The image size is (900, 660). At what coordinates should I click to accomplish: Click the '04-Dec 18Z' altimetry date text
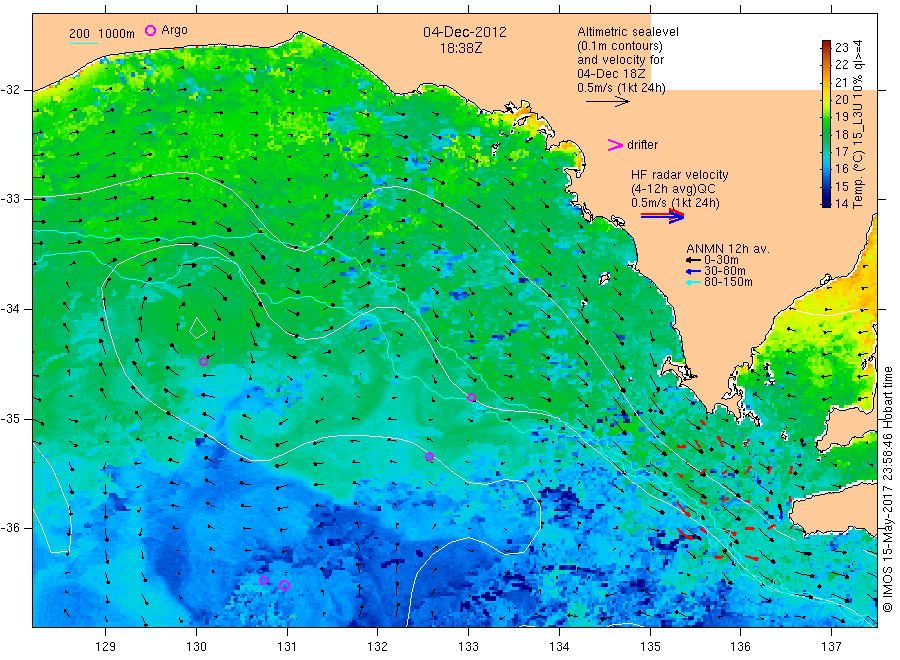click(x=611, y=74)
